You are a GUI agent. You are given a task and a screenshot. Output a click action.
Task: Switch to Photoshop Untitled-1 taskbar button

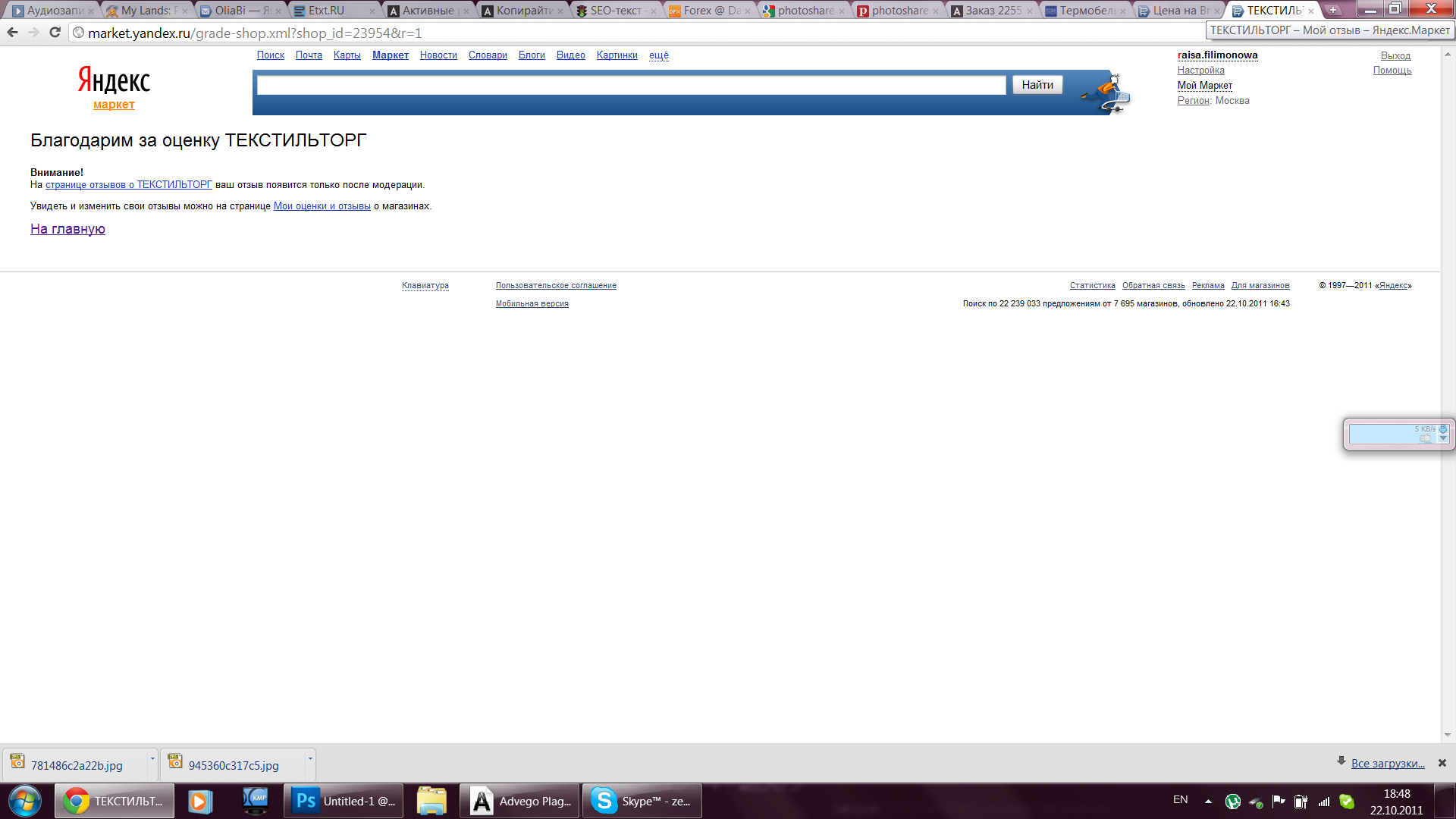[344, 801]
